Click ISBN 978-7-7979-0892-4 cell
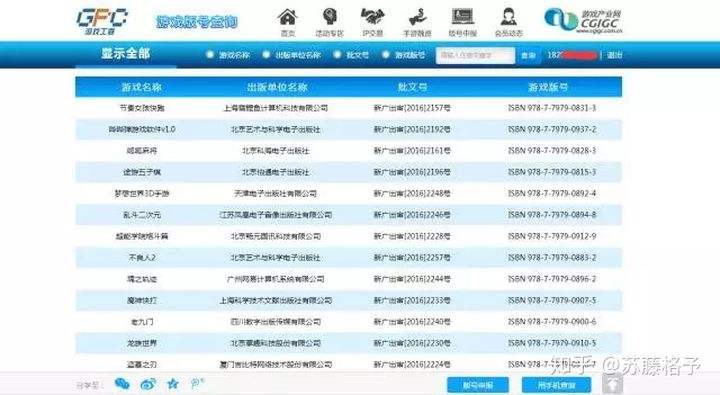Screen dimensions: 720x395 point(552,193)
